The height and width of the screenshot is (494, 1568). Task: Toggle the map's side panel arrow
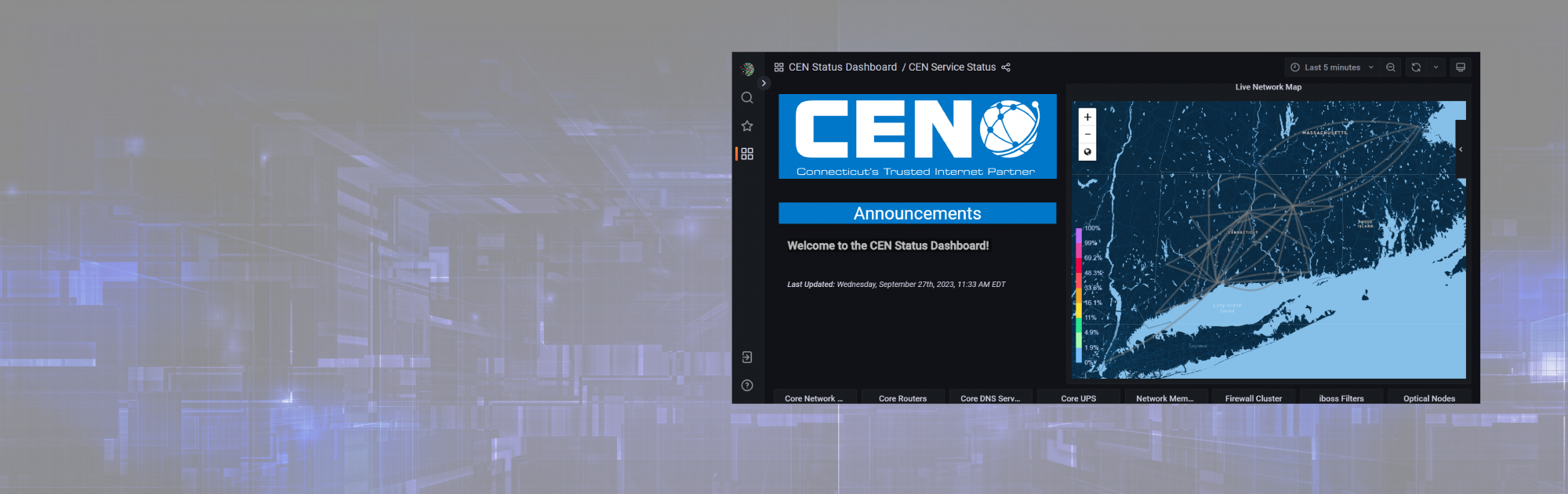[1461, 149]
